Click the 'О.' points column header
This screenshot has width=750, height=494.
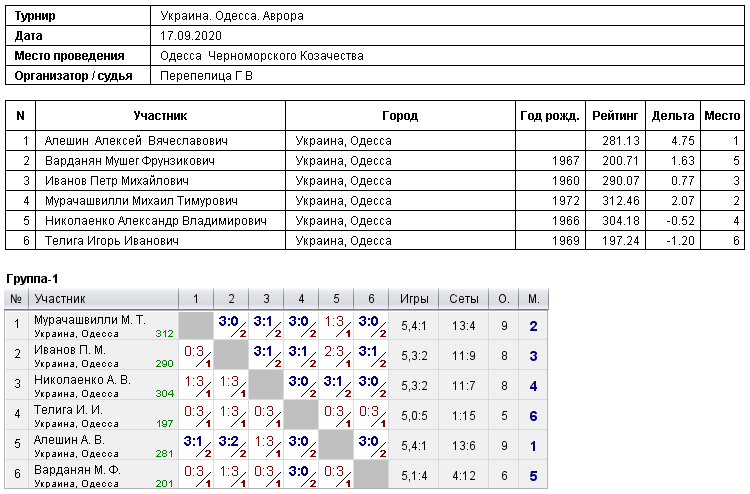[x=504, y=299]
